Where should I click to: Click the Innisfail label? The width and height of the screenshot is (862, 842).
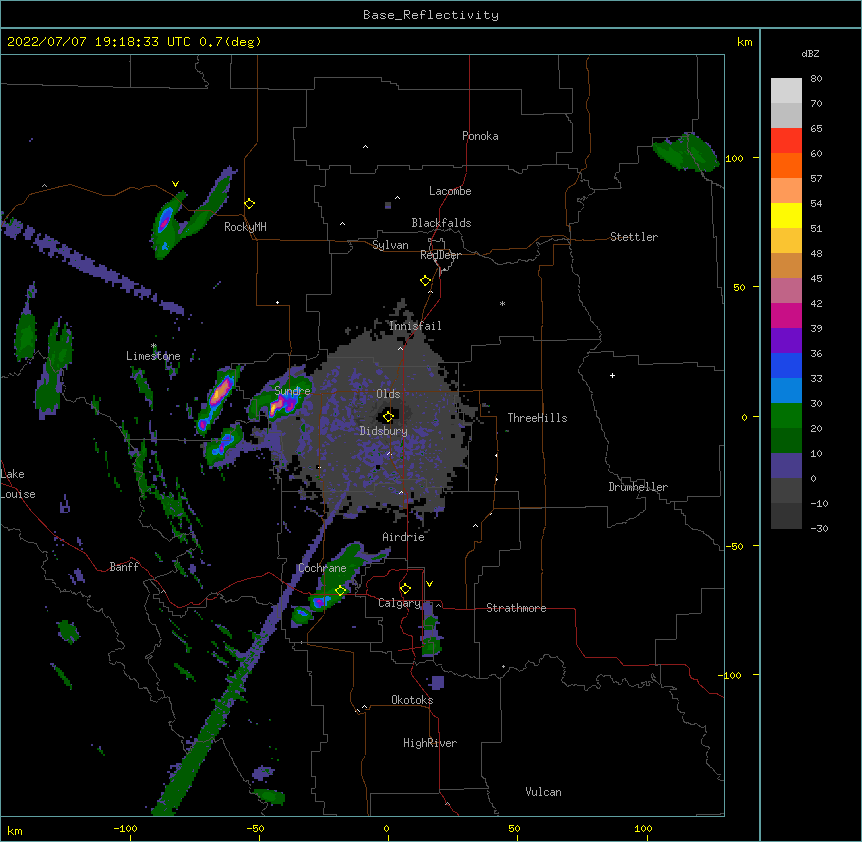pyautogui.click(x=415, y=326)
